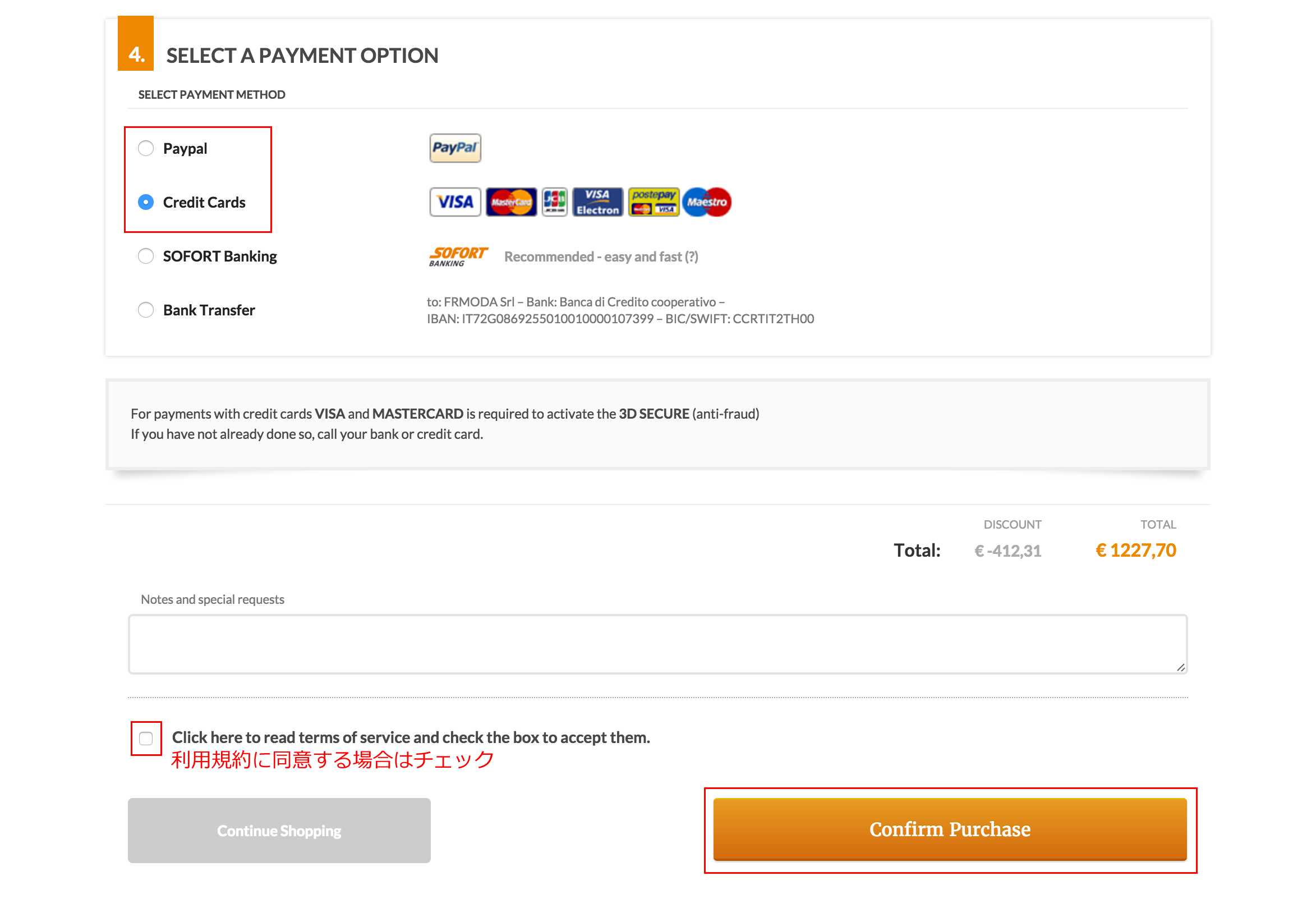Open the terms of service link text
This screenshot has height=917, width=1316.
click(411, 737)
